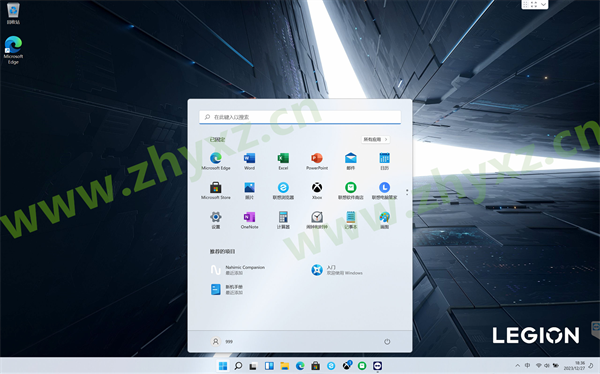The image size is (600, 374).
Task: Open Nahimic Companion in recommended items
Action: pyautogui.click(x=238, y=270)
